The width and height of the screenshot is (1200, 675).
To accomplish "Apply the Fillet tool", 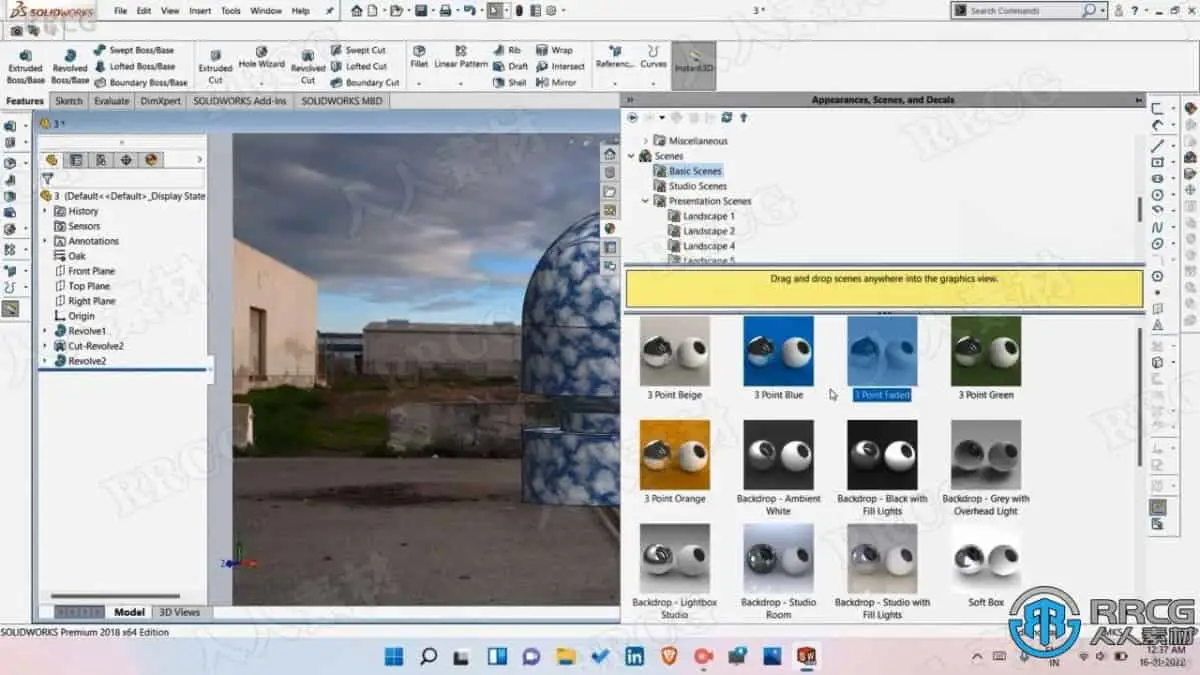I will tap(419, 57).
